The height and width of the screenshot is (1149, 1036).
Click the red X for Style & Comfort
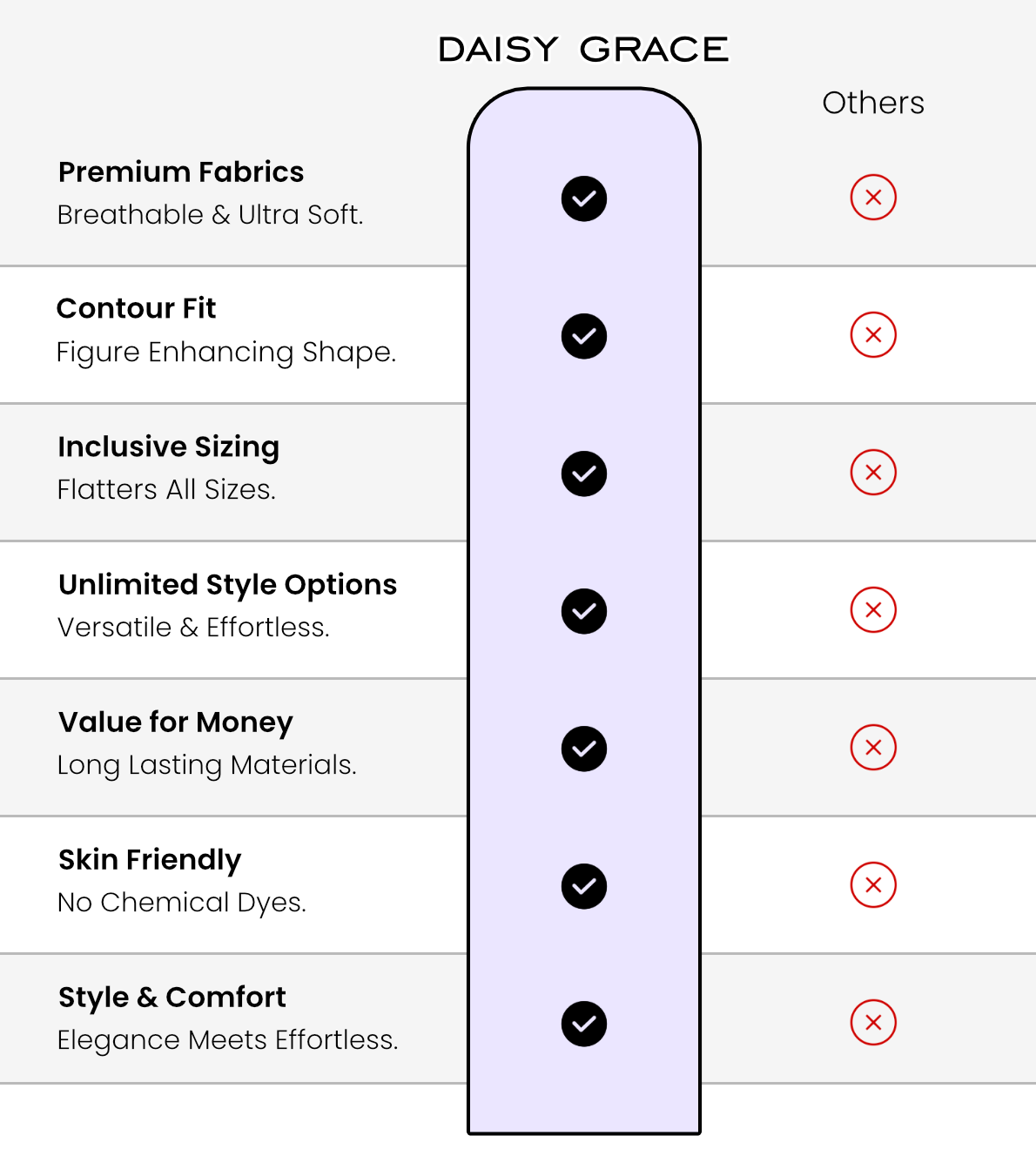[x=873, y=1023]
